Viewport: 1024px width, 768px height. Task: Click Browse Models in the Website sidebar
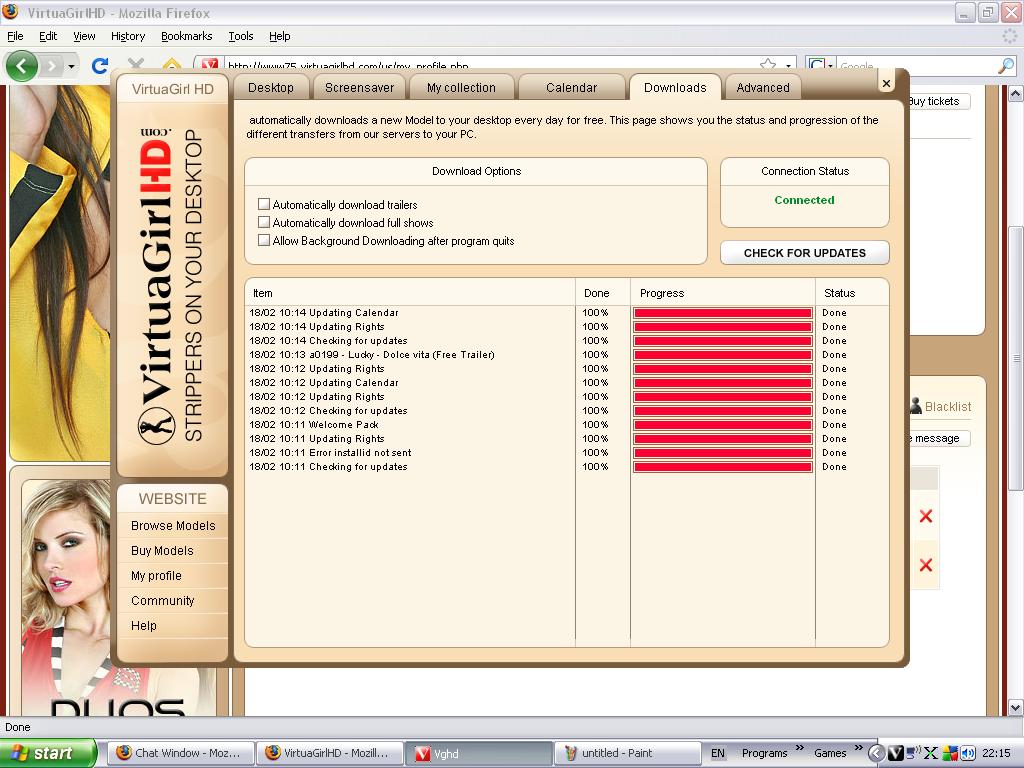(x=173, y=526)
